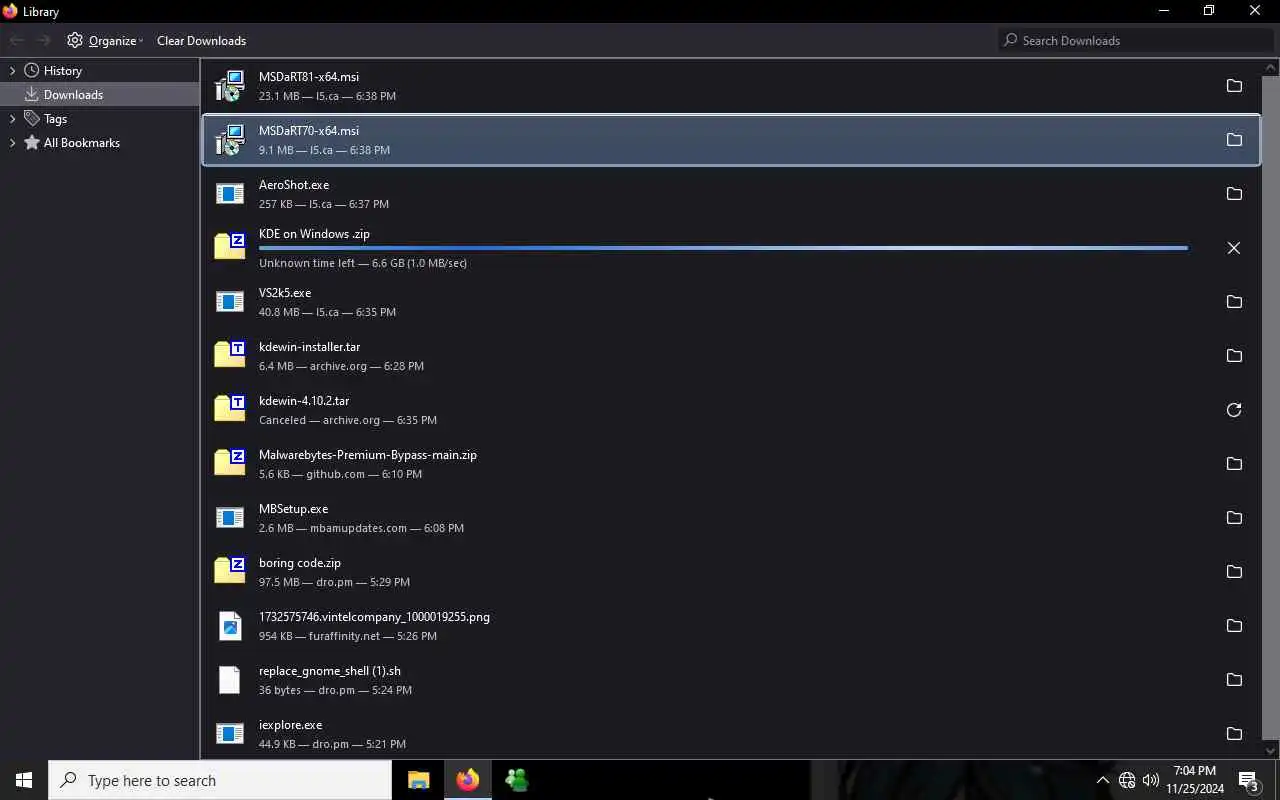Image resolution: width=1280 pixels, height=800 pixels.
Task: Select the VS2k5.exe file name
Action: click(x=285, y=293)
